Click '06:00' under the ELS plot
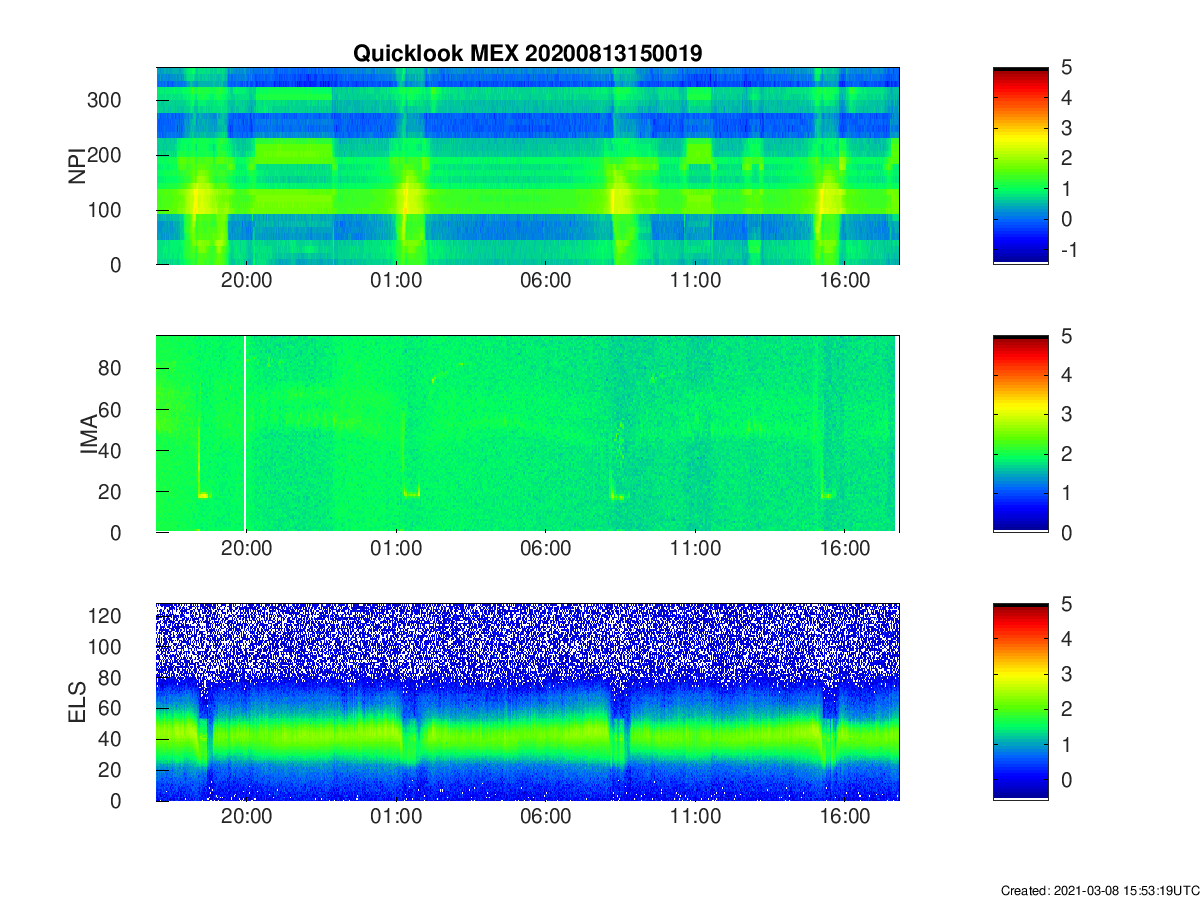The height and width of the screenshot is (900, 1200). point(546,817)
